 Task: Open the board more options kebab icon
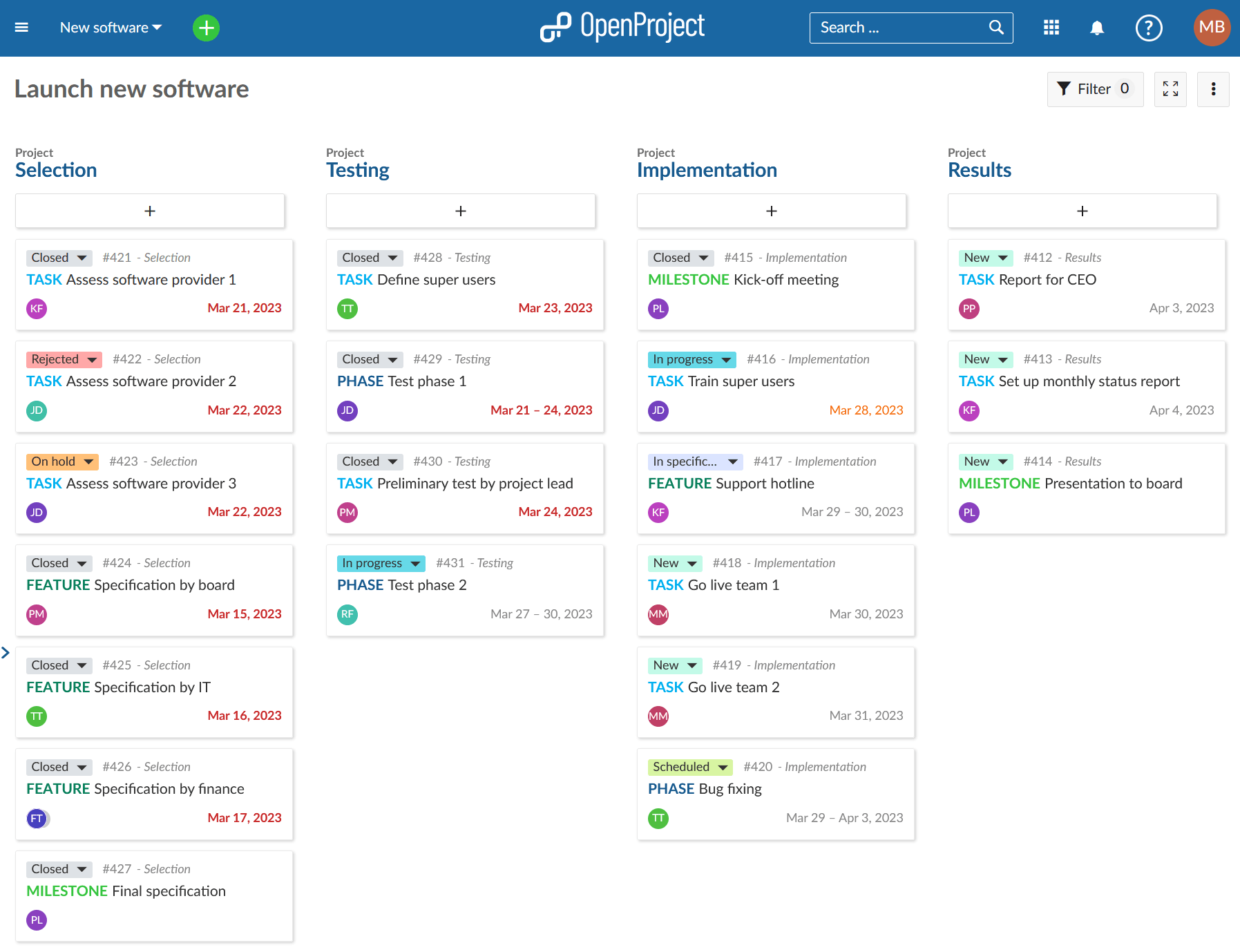[1212, 89]
